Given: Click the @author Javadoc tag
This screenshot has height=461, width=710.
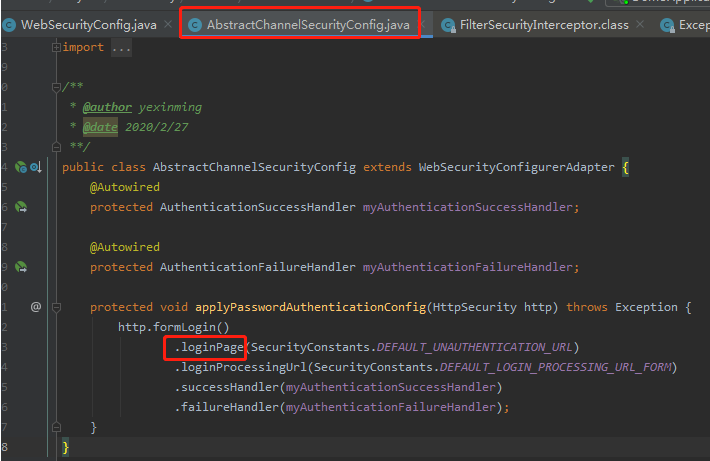Looking at the screenshot, I should tap(107, 107).
